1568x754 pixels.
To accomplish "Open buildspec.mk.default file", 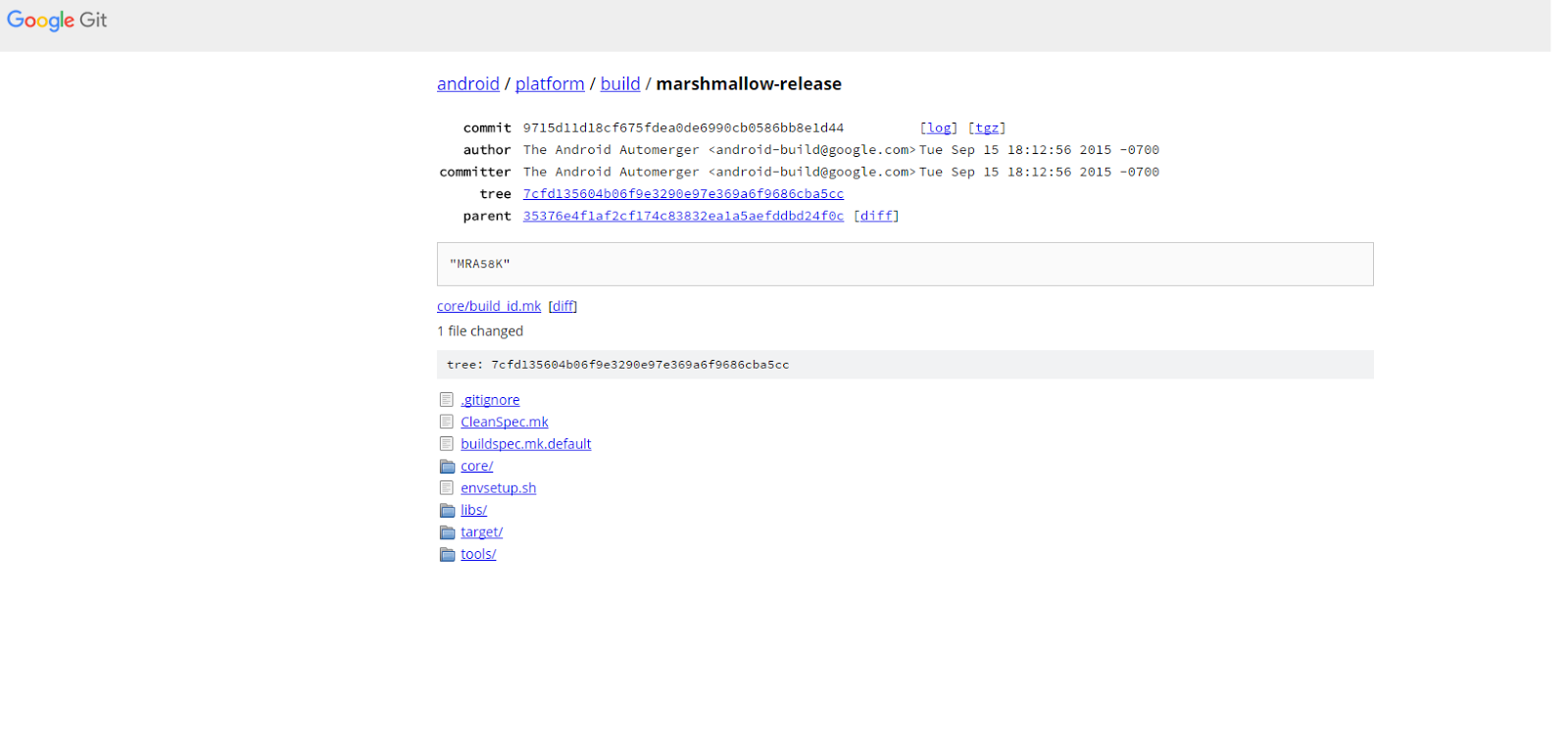I will pos(526,444).
